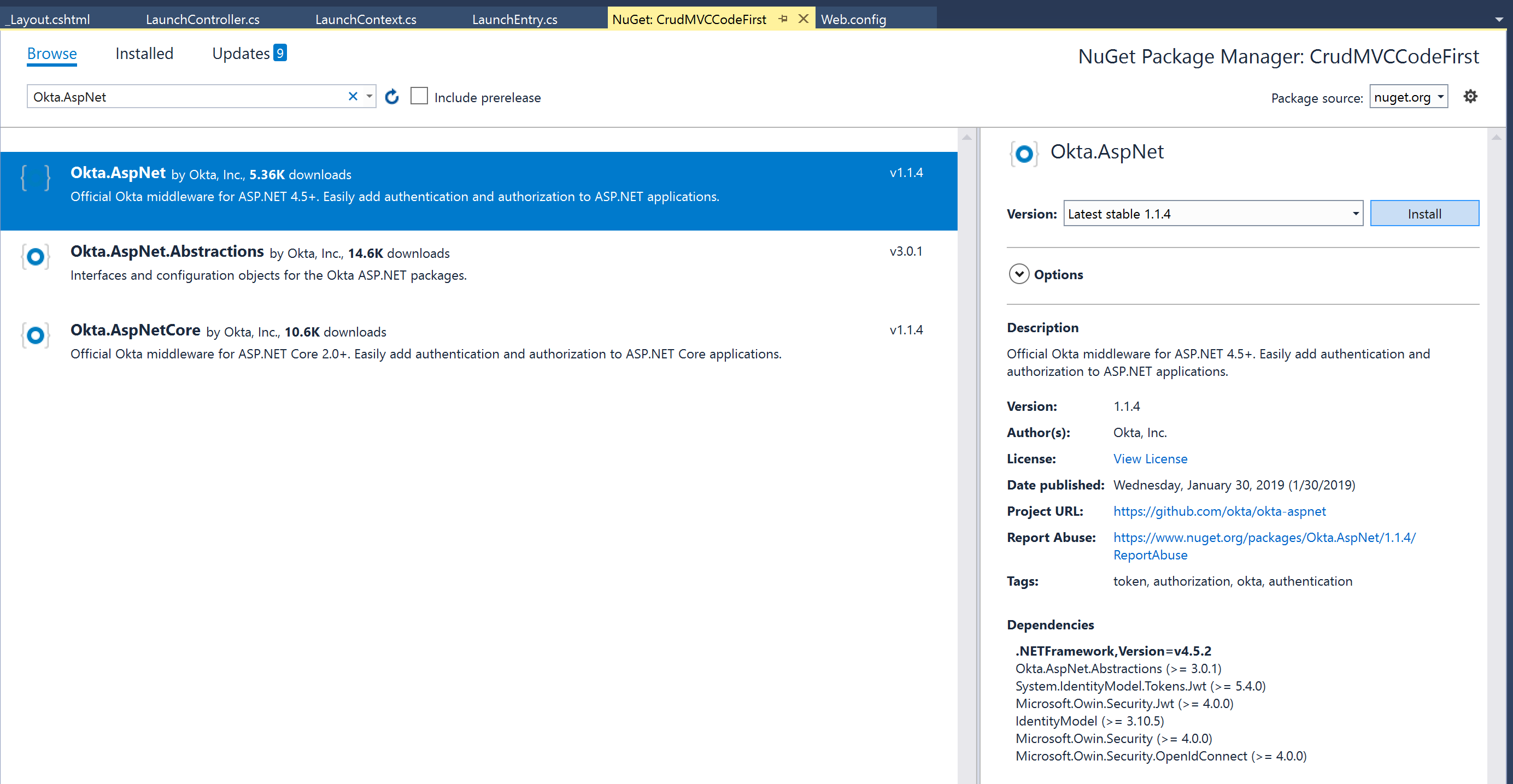Open the okta-aspnet GitHub project URL
1513x784 pixels.
click(x=1219, y=511)
